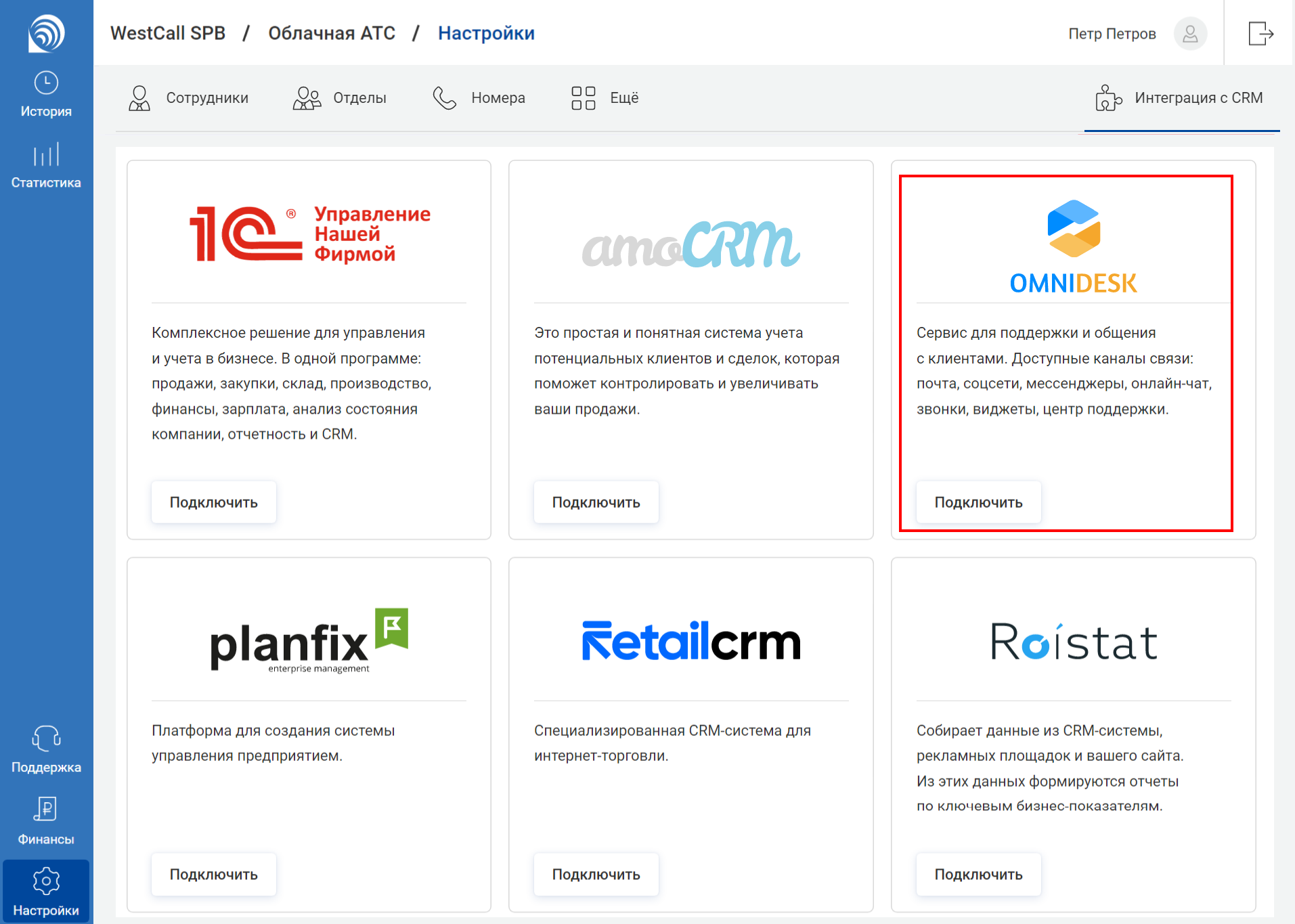Viewport: 1295px width, 924px height.
Task: Connect Roistat with its Подключить button
Action: [x=979, y=875]
